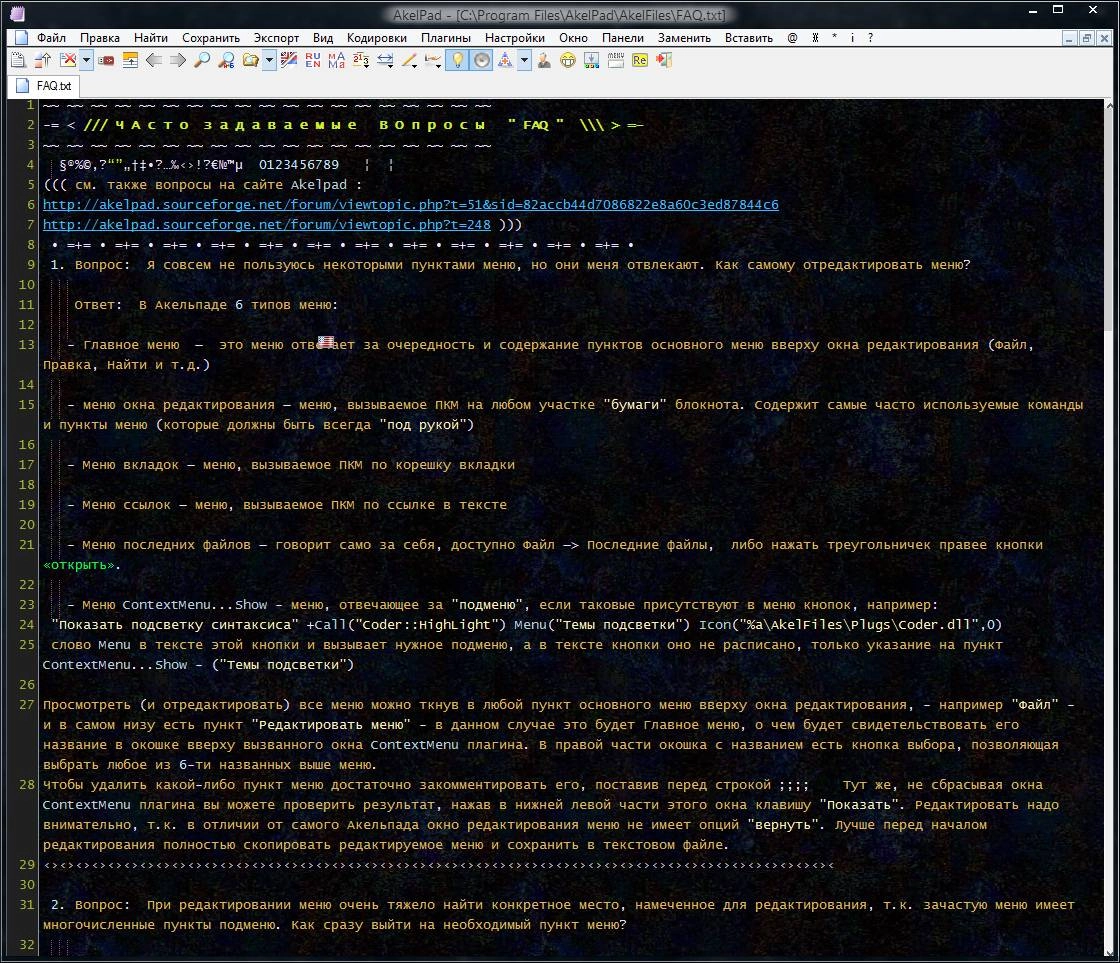Open the Правка menu
This screenshot has width=1120, height=963.
[x=100, y=38]
